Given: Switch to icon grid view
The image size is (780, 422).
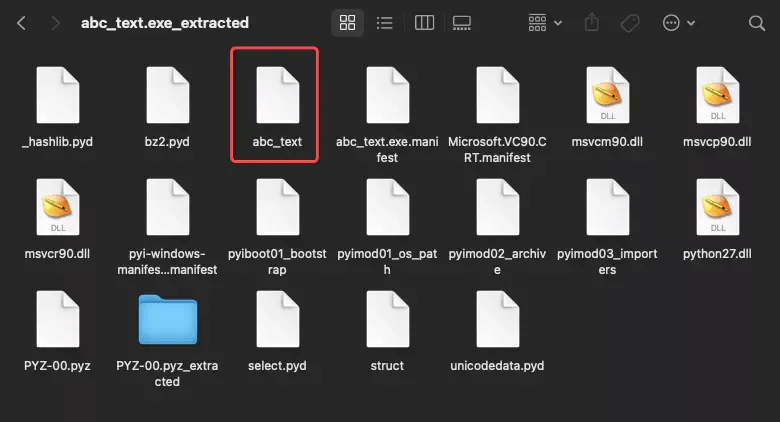Looking at the screenshot, I should pos(347,22).
